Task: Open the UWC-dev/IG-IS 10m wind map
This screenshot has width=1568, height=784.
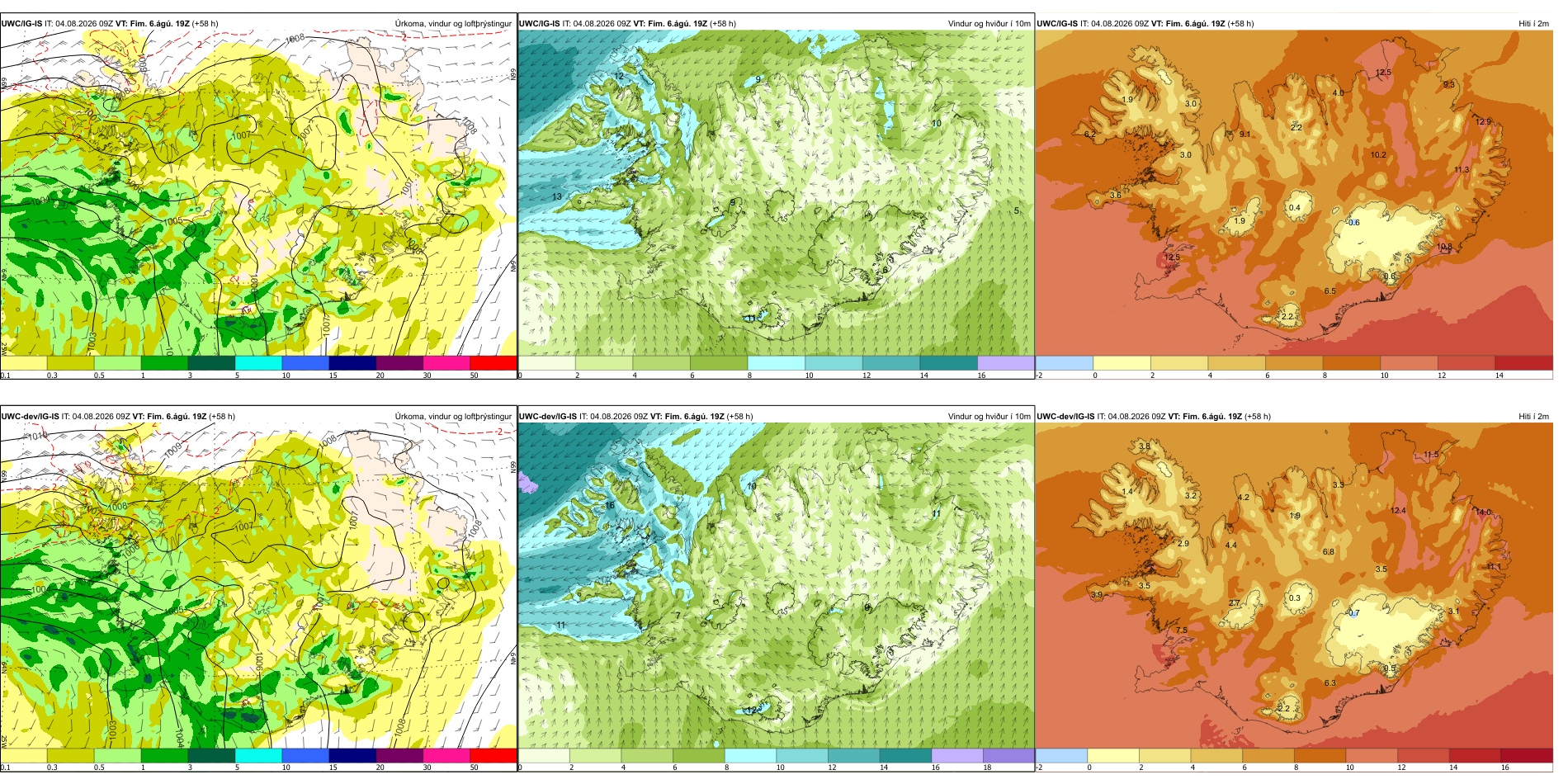Action: point(776,589)
